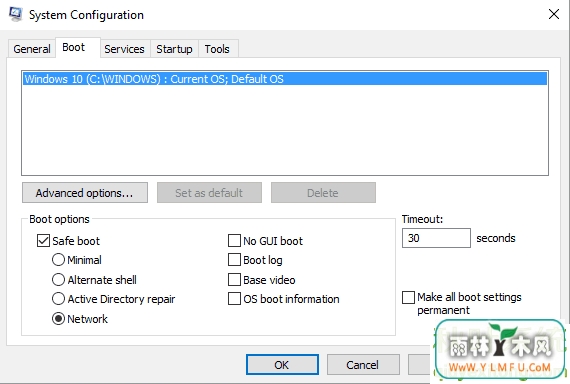Viewport: 570px width, 384px height.
Task: Select the Windows 10 boot entry
Action: pos(285,79)
